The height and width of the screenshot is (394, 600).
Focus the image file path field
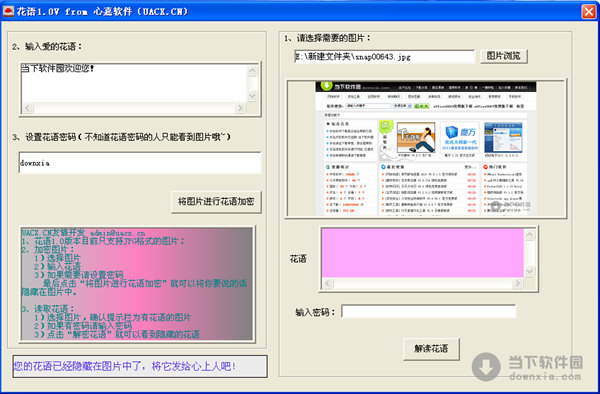point(385,57)
